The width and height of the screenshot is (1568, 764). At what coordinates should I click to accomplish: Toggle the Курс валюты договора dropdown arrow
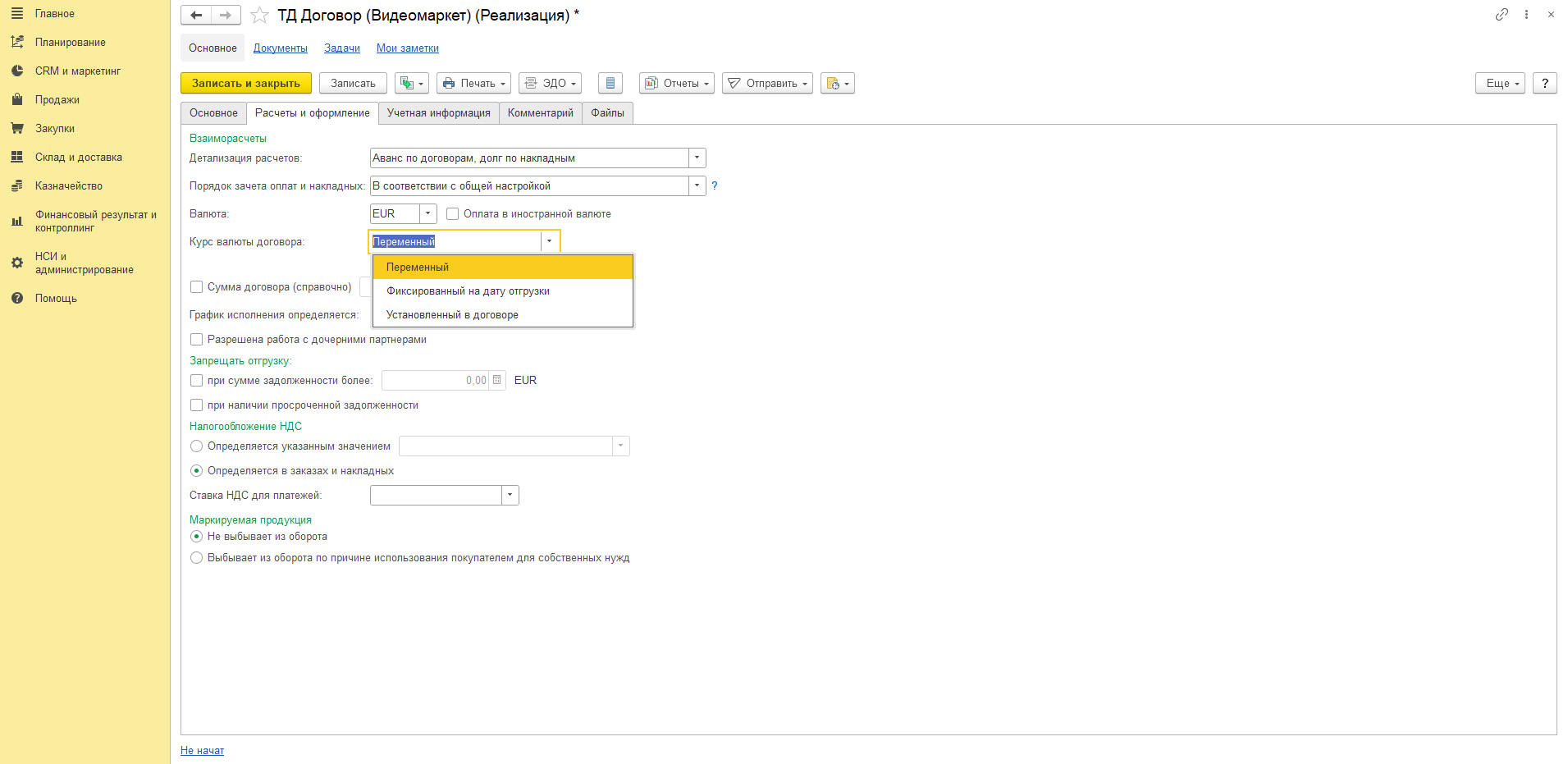550,241
